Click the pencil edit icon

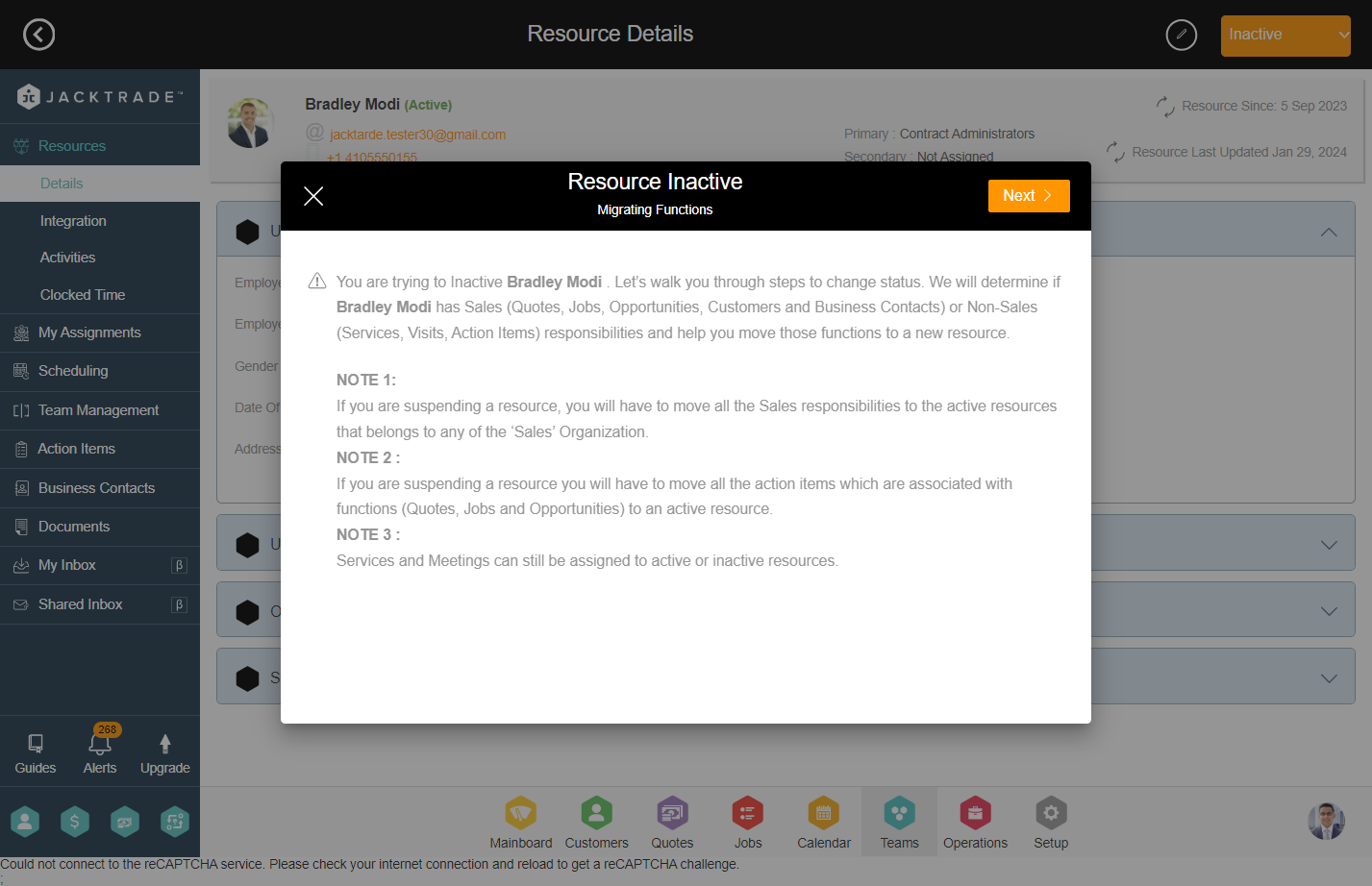click(1181, 35)
